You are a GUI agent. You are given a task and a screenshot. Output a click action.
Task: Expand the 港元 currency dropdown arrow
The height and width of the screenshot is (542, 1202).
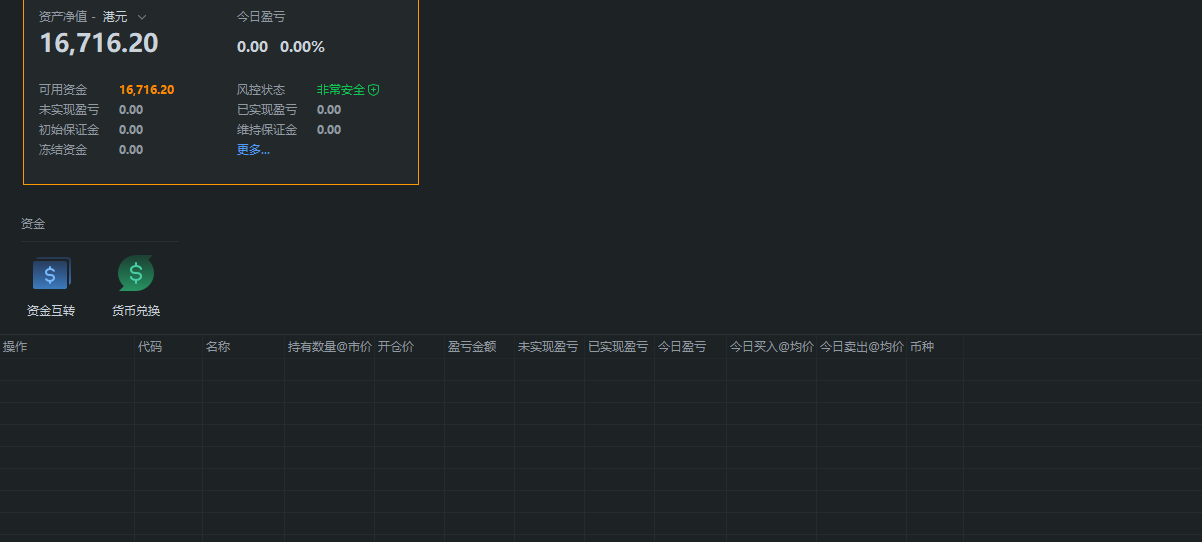142,17
